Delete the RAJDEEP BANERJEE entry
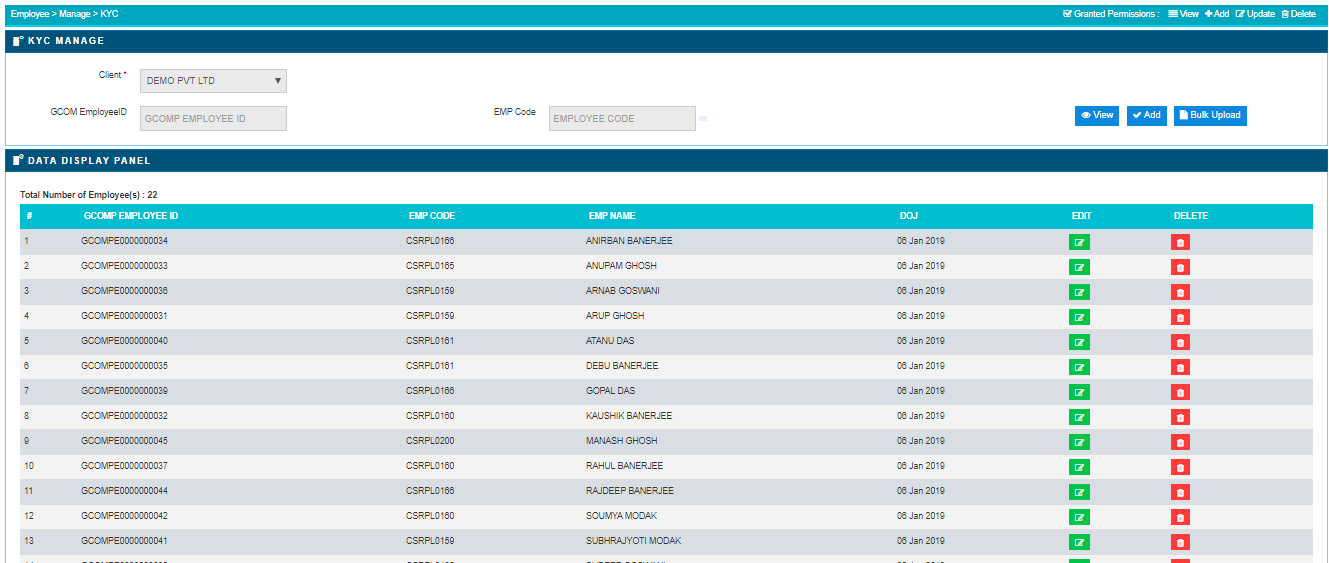 coord(1180,492)
